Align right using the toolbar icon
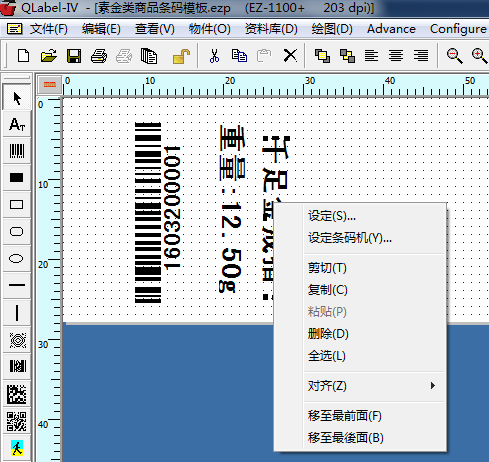This screenshot has height=462, width=489. point(421,56)
